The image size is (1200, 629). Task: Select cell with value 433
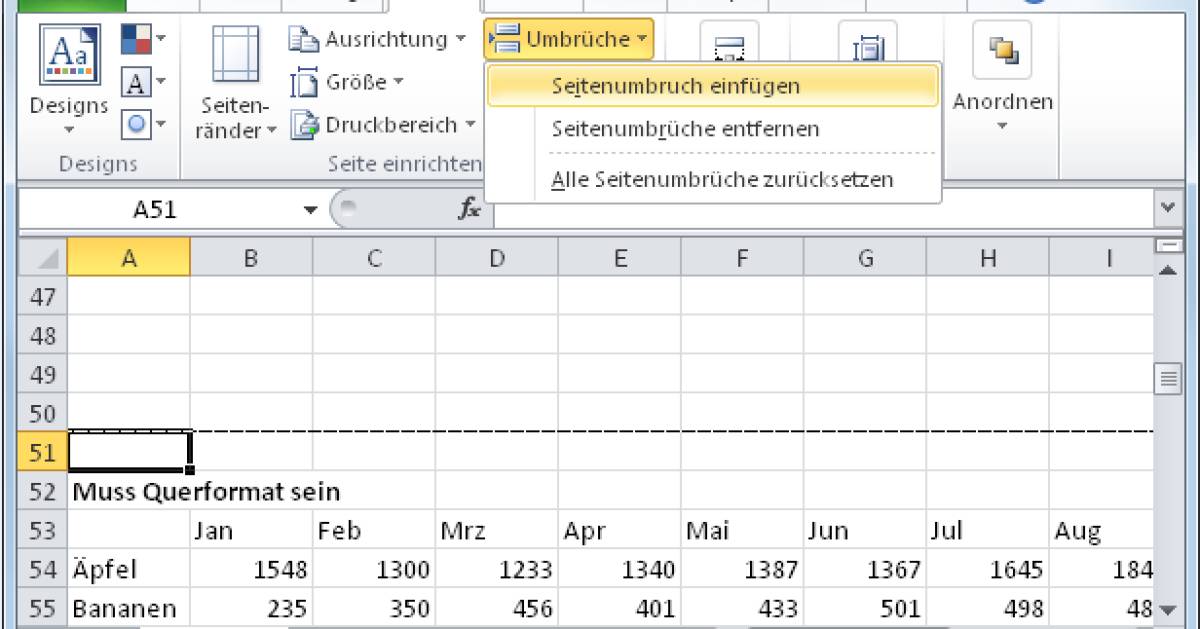click(x=742, y=609)
